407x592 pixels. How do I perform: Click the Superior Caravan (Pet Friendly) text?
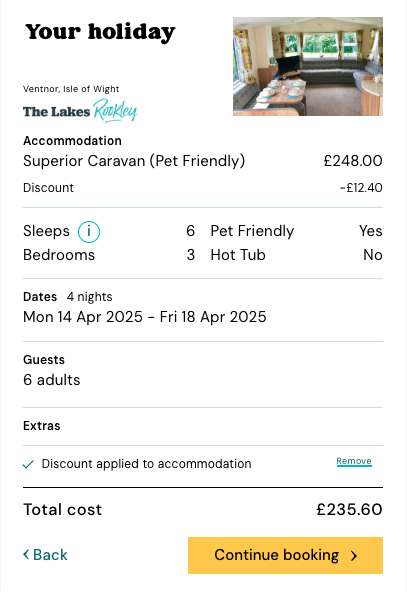click(134, 161)
